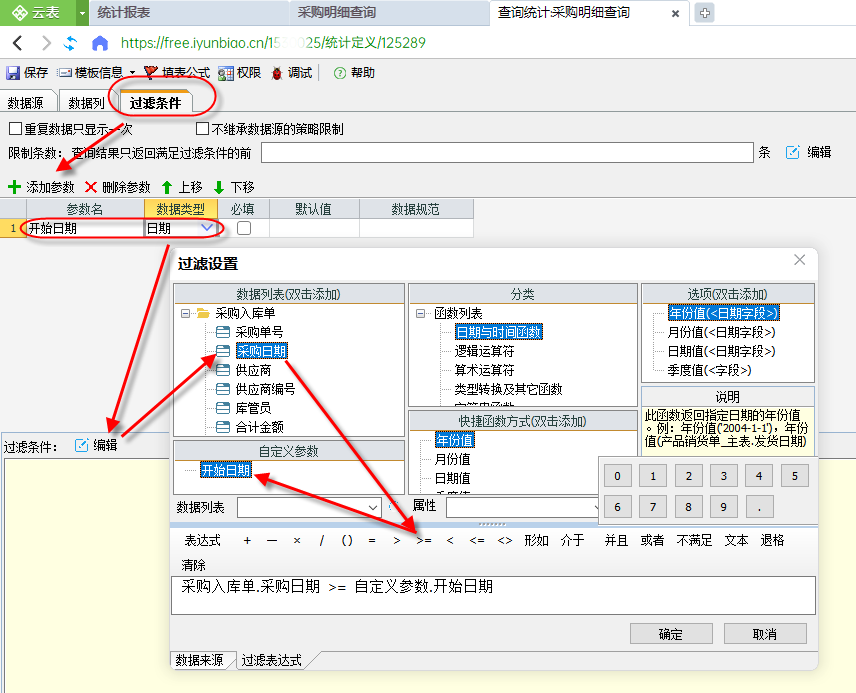Click the decimal point keypad button

(759, 507)
